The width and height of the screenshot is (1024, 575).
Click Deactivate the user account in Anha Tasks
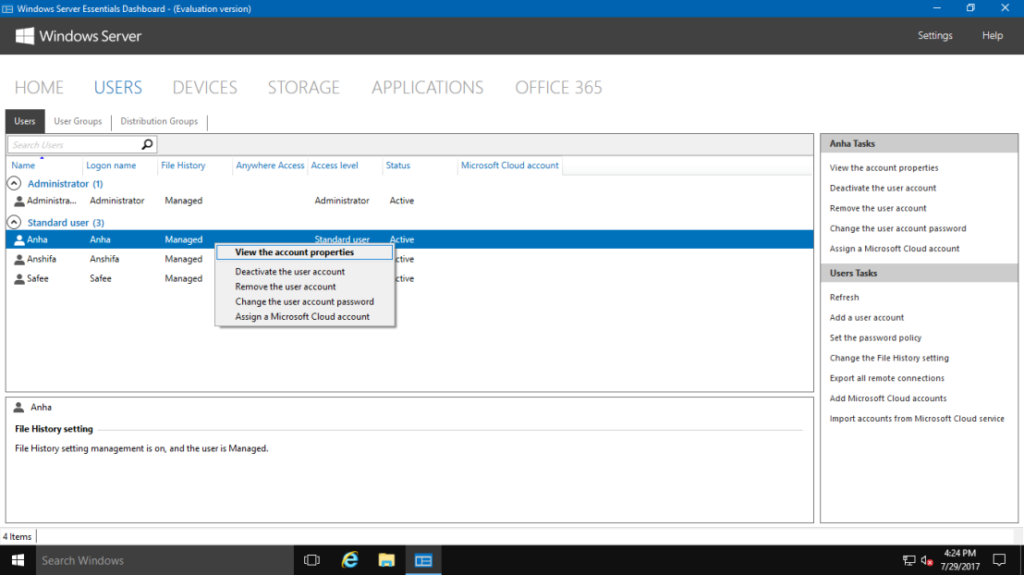pos(882,188)
